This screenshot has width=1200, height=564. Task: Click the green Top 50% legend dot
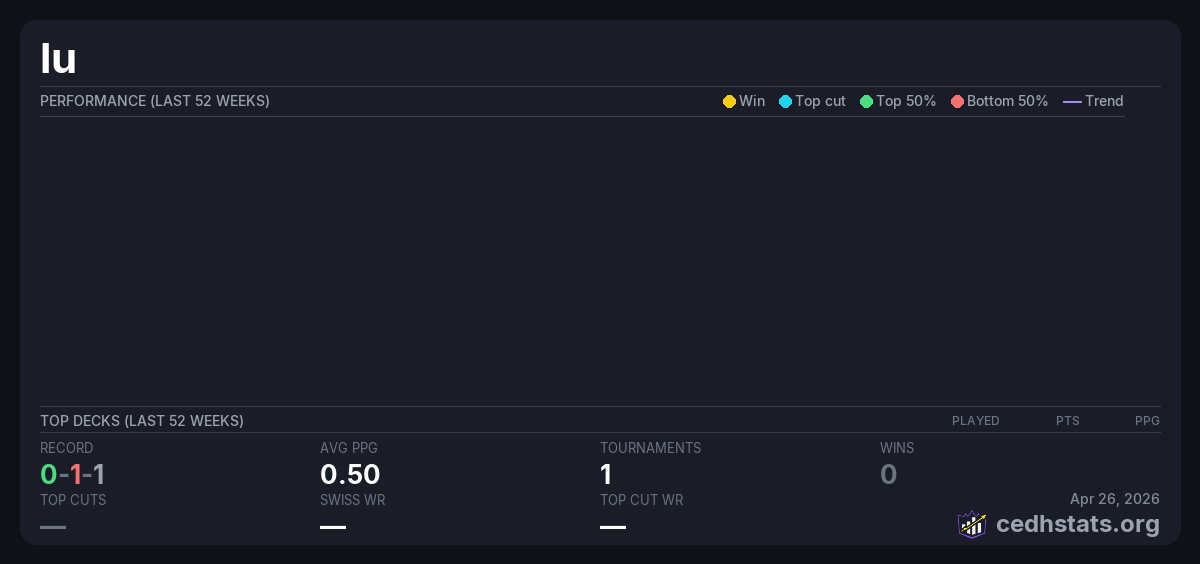866,101
